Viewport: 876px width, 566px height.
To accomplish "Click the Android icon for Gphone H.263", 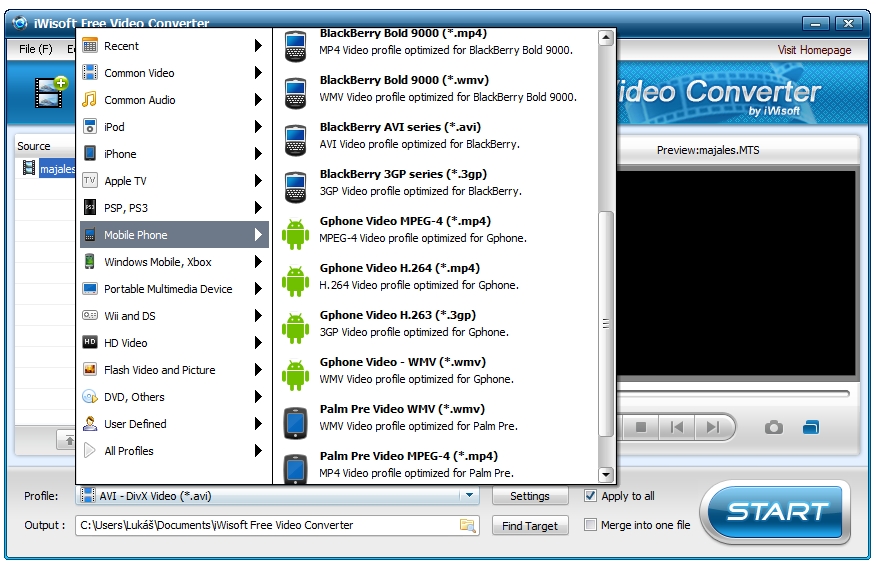I will point(295,328).
